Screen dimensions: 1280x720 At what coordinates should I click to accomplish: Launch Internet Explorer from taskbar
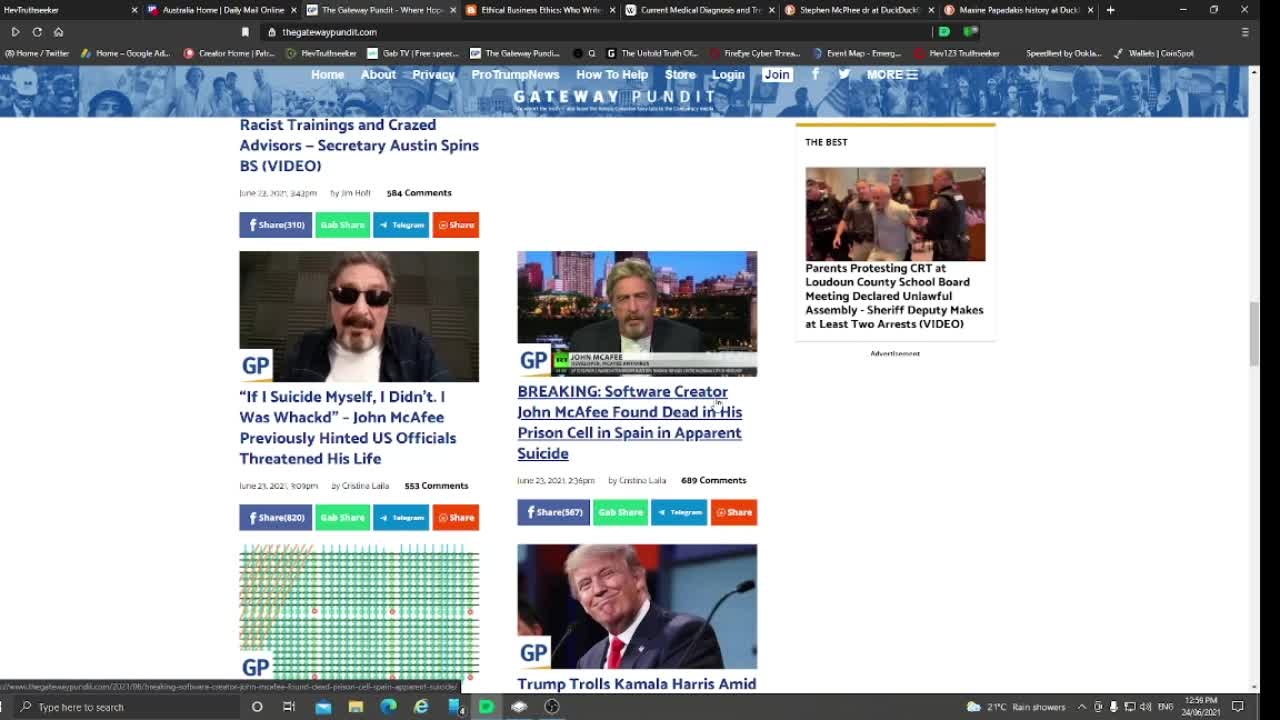tap(421, 707)
